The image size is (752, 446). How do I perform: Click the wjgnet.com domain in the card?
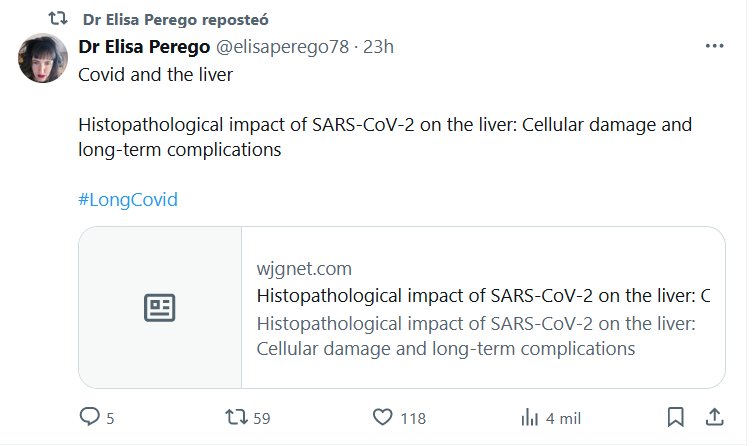click(x=304, y=269)
